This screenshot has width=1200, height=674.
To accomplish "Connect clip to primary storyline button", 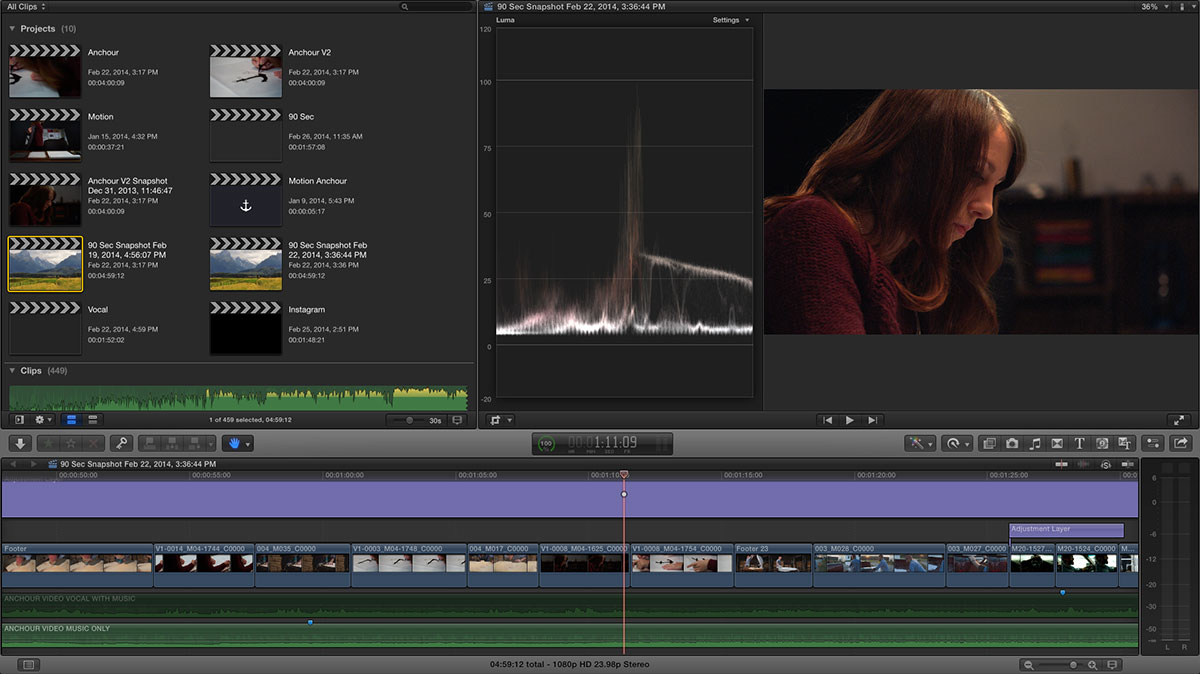I will [149, 443].
